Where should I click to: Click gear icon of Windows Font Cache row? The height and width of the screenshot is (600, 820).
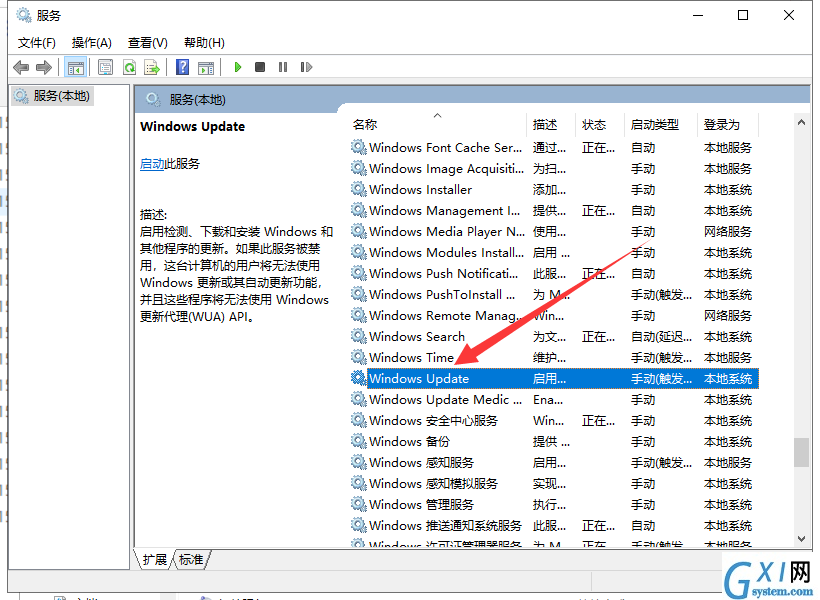click(x=358, y=147)
